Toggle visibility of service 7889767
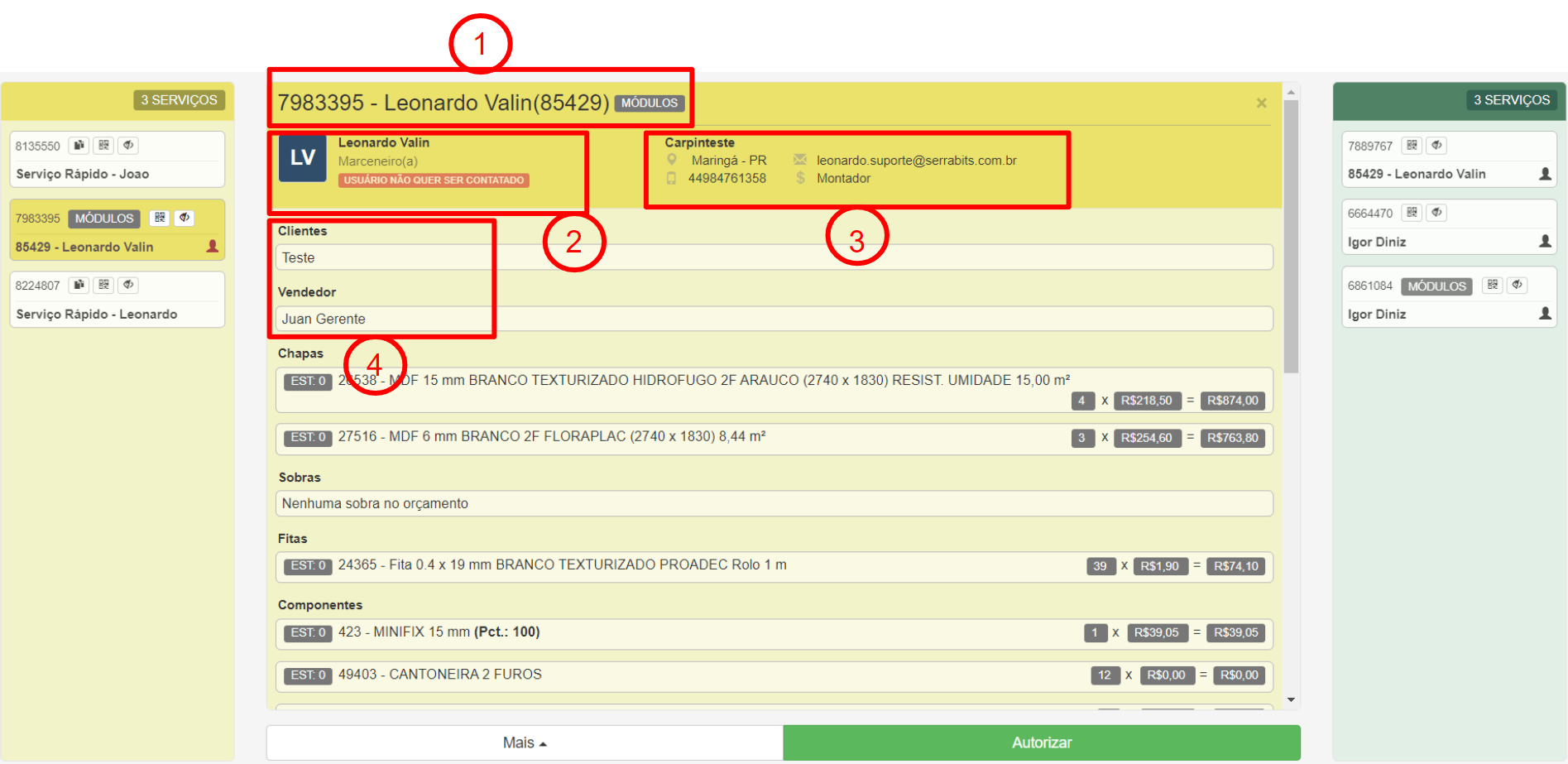Screen dimensions: 1568x764 [1437, 146]
